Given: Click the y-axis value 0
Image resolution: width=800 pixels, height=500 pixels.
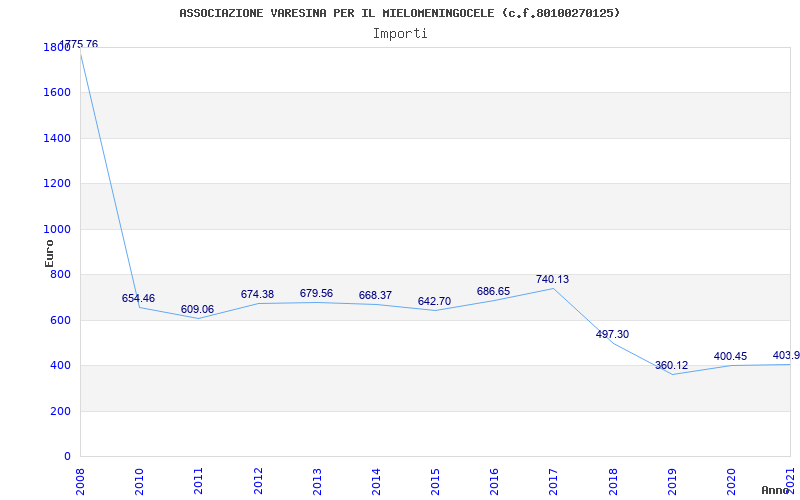Looking at the screenshot, I should pyautogui.click(x=67, y=457).
